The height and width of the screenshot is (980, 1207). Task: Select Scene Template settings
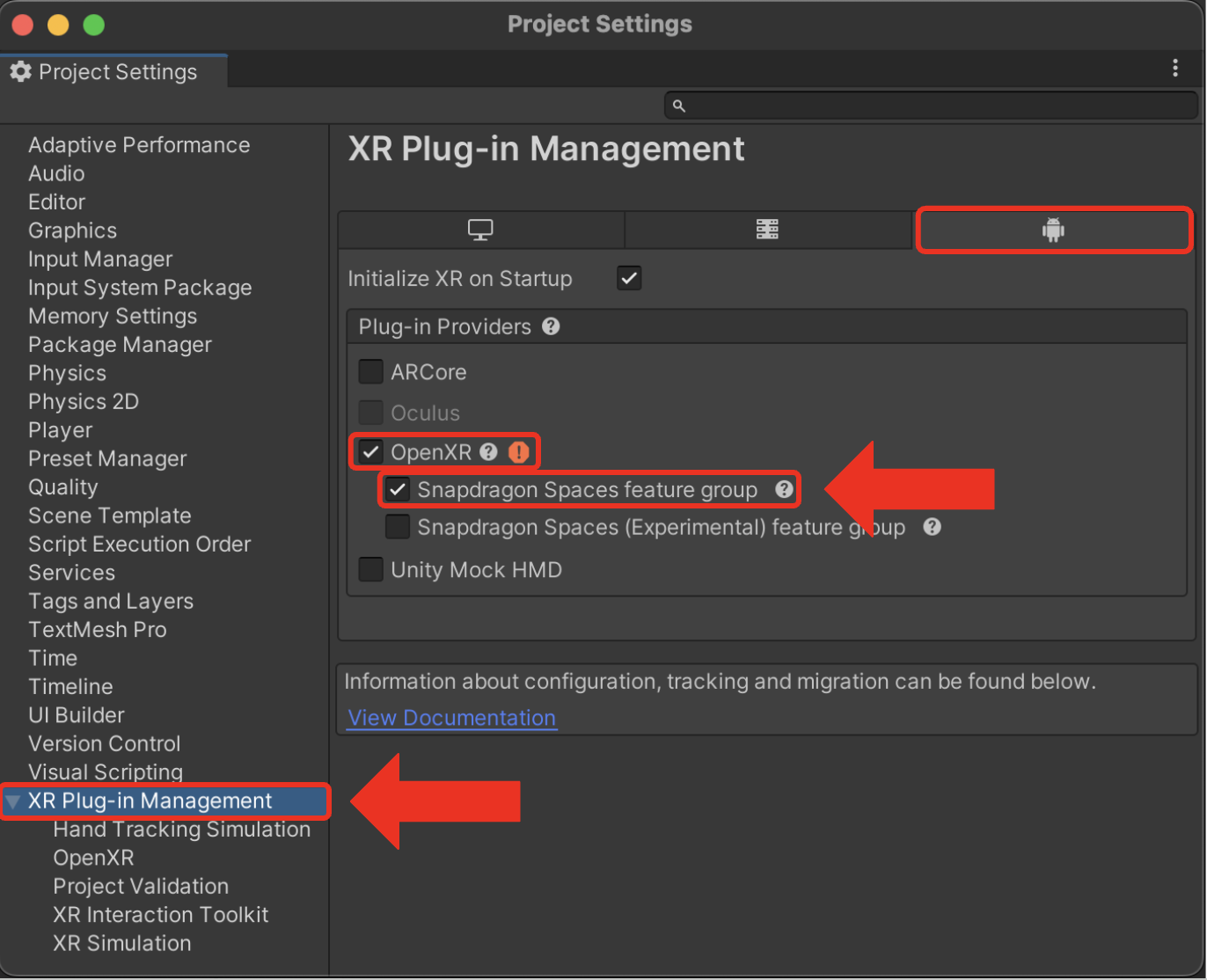(110, 516)
